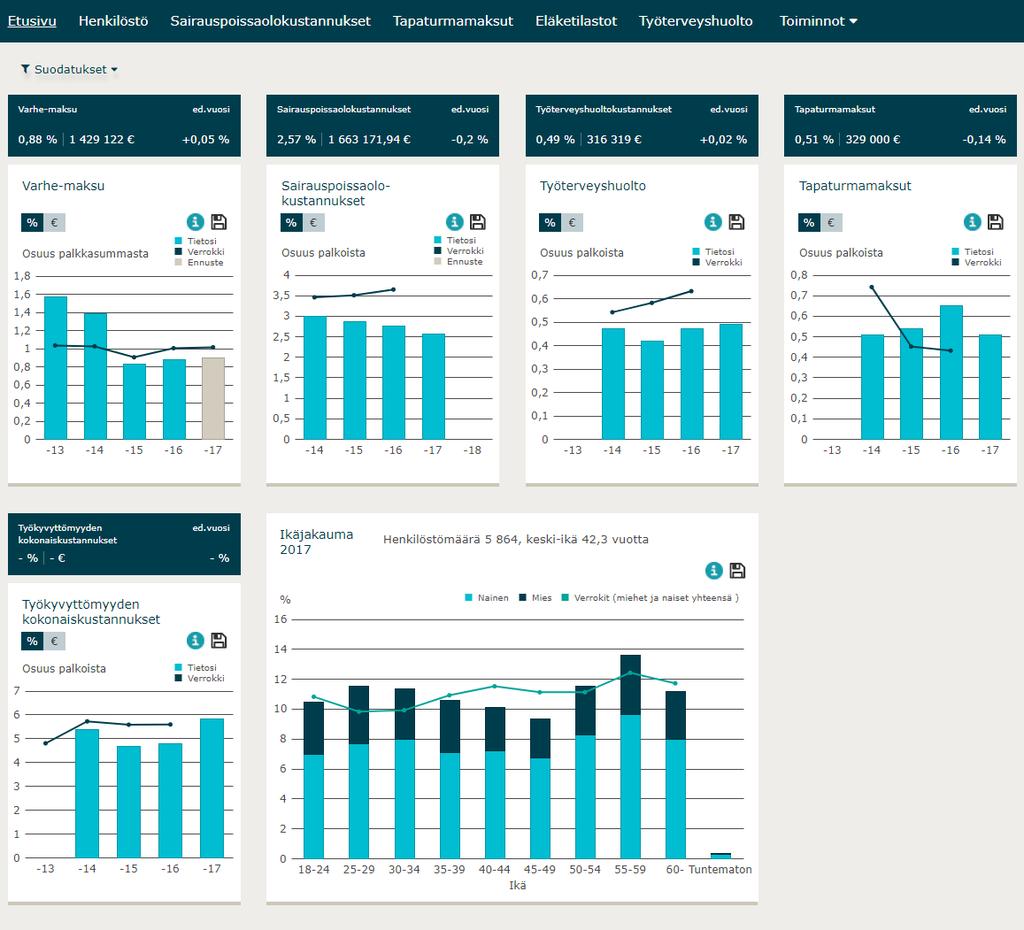Open the Henkilöstö page
Viewport: 1024px width, 930px height.
tap(114, 21)
